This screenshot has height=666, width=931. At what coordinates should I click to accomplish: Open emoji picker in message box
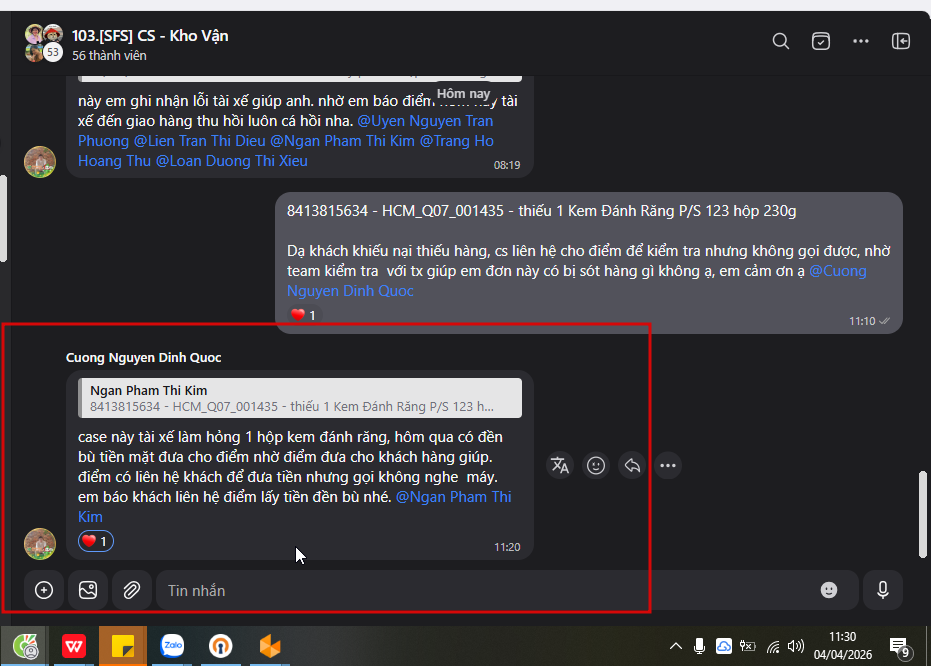click(x=829, y=590)
